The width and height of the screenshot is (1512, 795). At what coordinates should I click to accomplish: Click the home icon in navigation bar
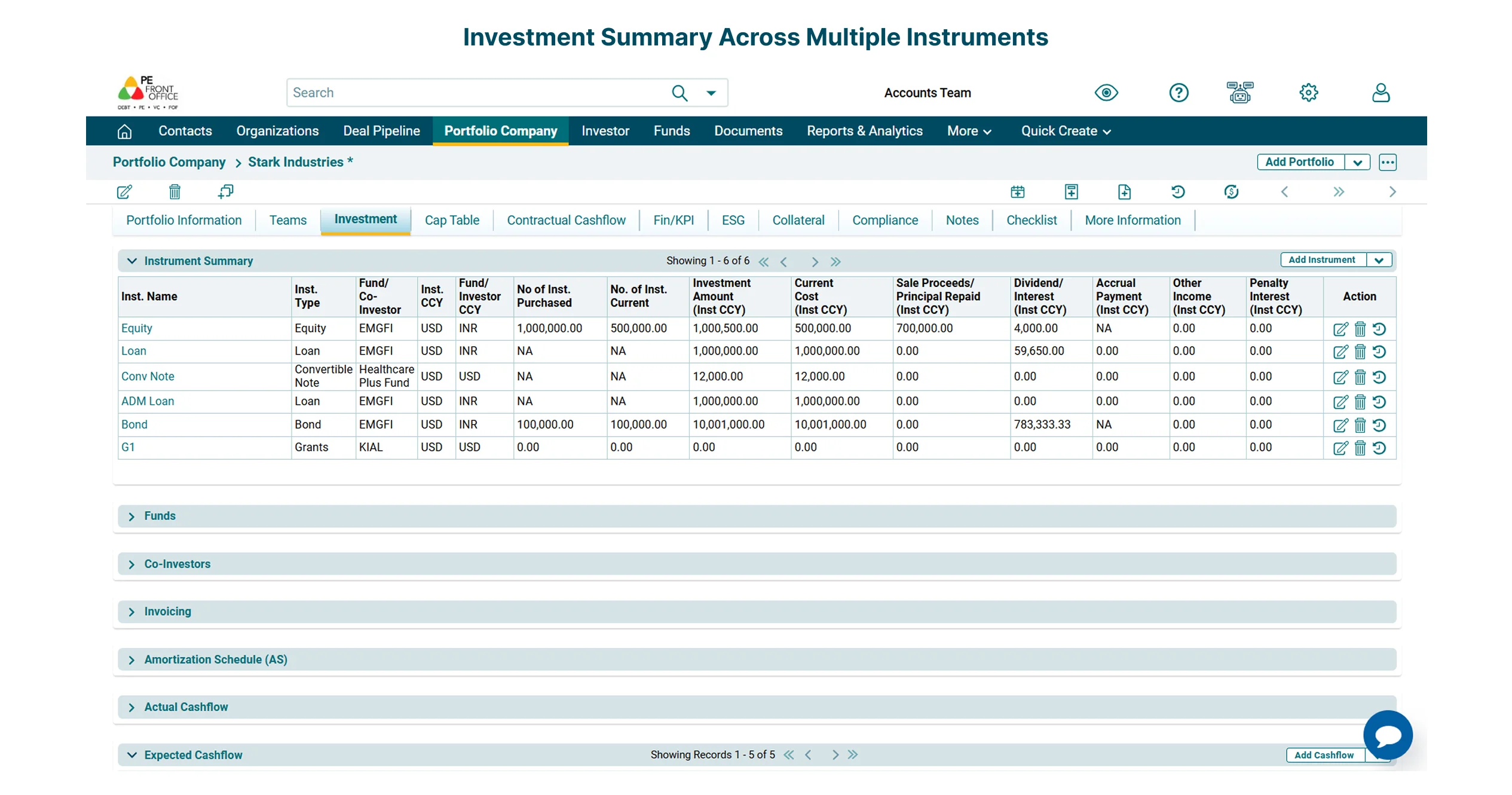pos(124,131)
